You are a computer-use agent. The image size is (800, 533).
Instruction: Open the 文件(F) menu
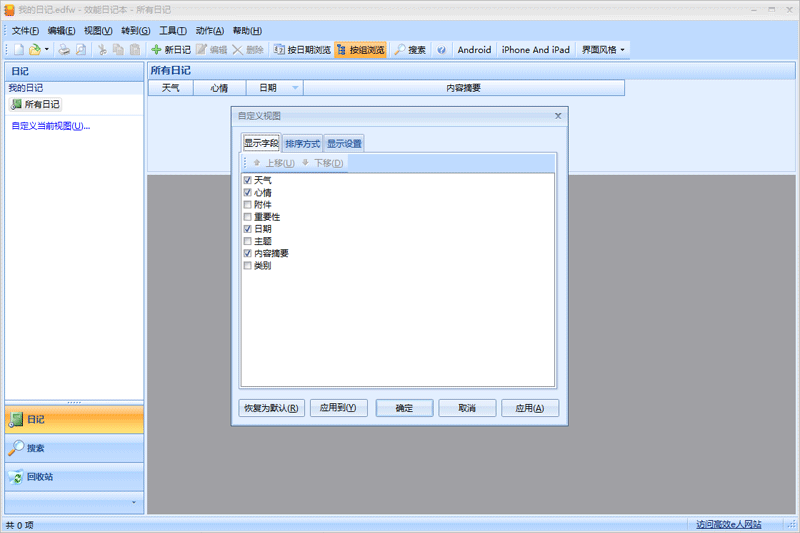[x=26, y=31]
